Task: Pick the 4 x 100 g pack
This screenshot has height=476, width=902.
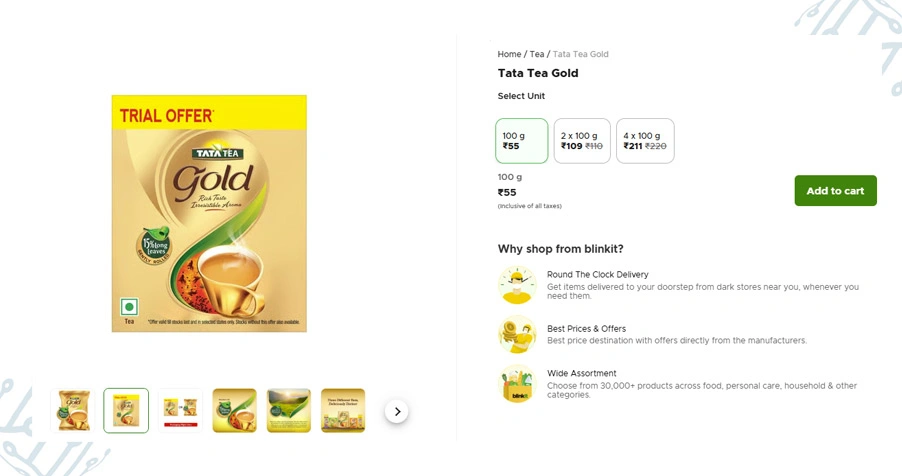Action: click(x=645, y=141)
